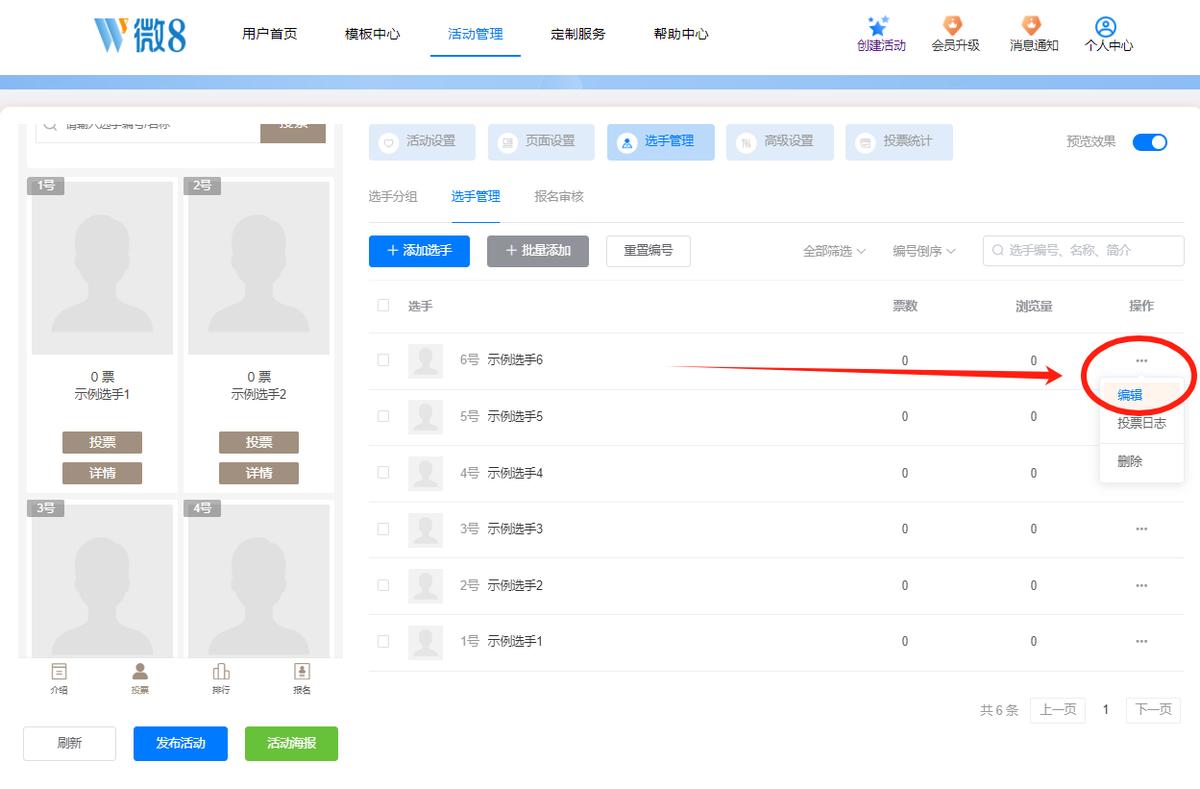Click avatar thumbnail of 示例选手4
Screen dimensions: 1200x789
point(426,472)
